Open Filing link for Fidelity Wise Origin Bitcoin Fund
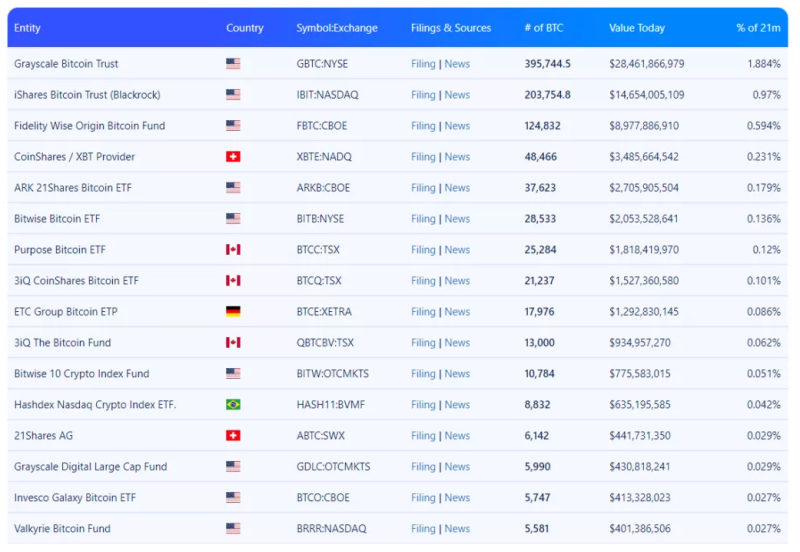The image size is (800, 552). (x=423, y=126)
